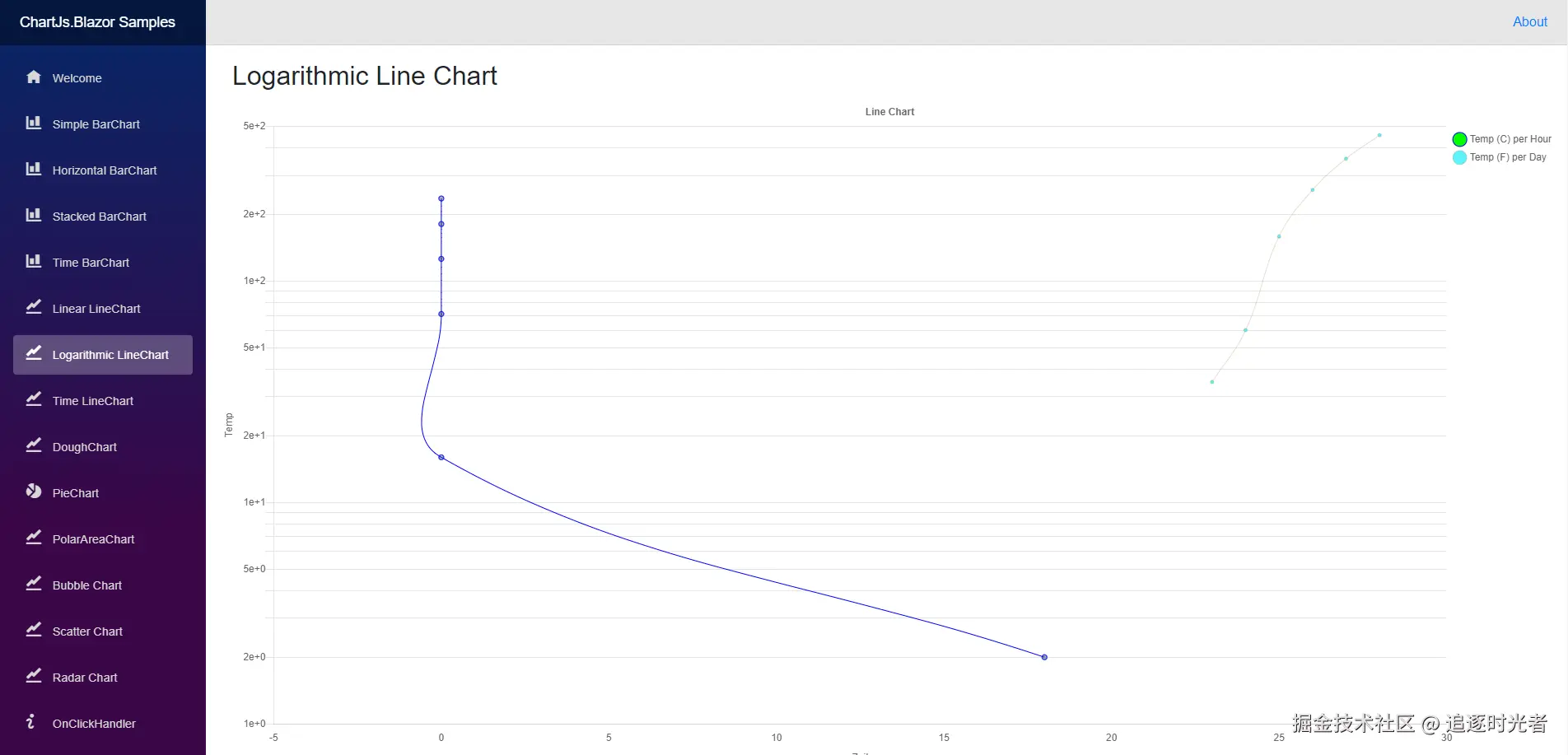
Task: Toggle the Temp (C) per Hour legend label
Action: click(1510, 139)
